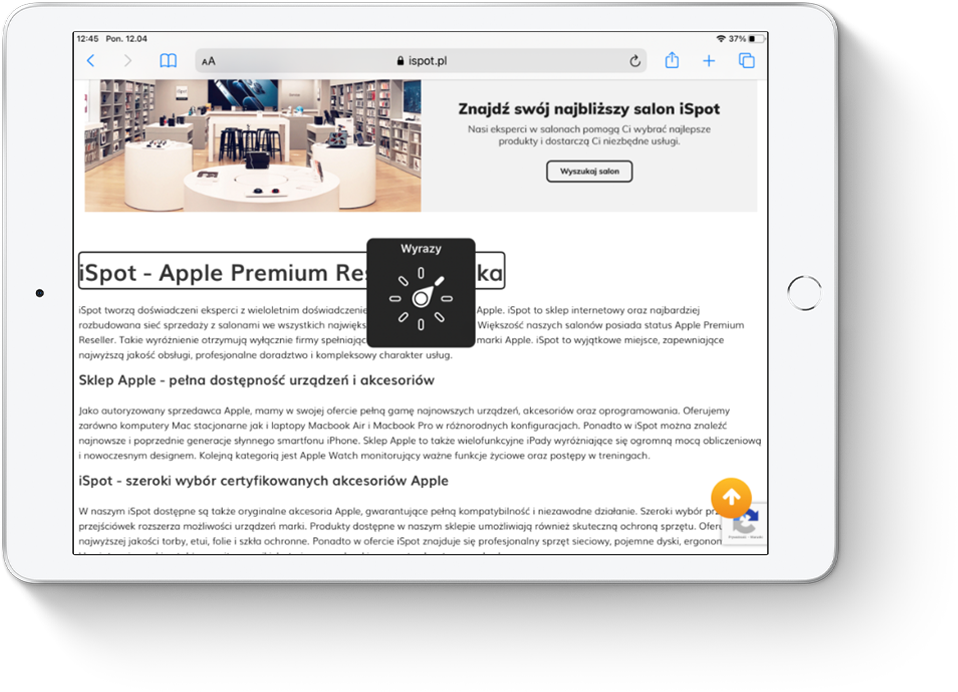Image resolution: width=958 pixels, height=692 pixels.
Task: Open the Share sheet icon
Action: point(672,61)
